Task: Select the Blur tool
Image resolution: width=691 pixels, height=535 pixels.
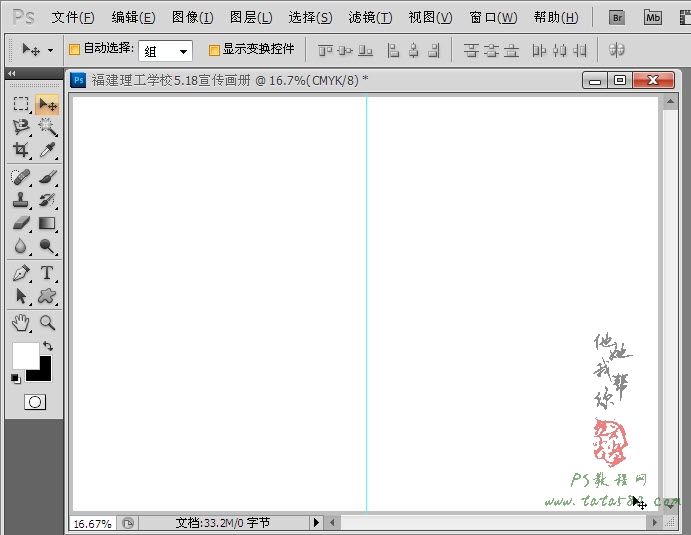Action: [x=21, y=246]
